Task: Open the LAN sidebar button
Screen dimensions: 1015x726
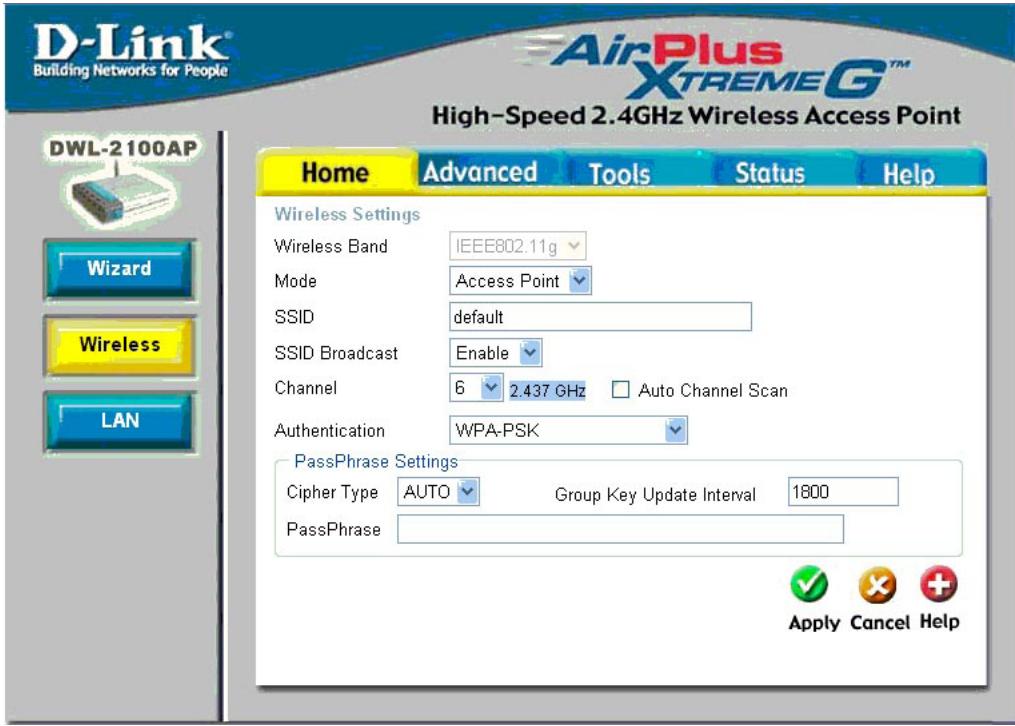Action: 120,421
